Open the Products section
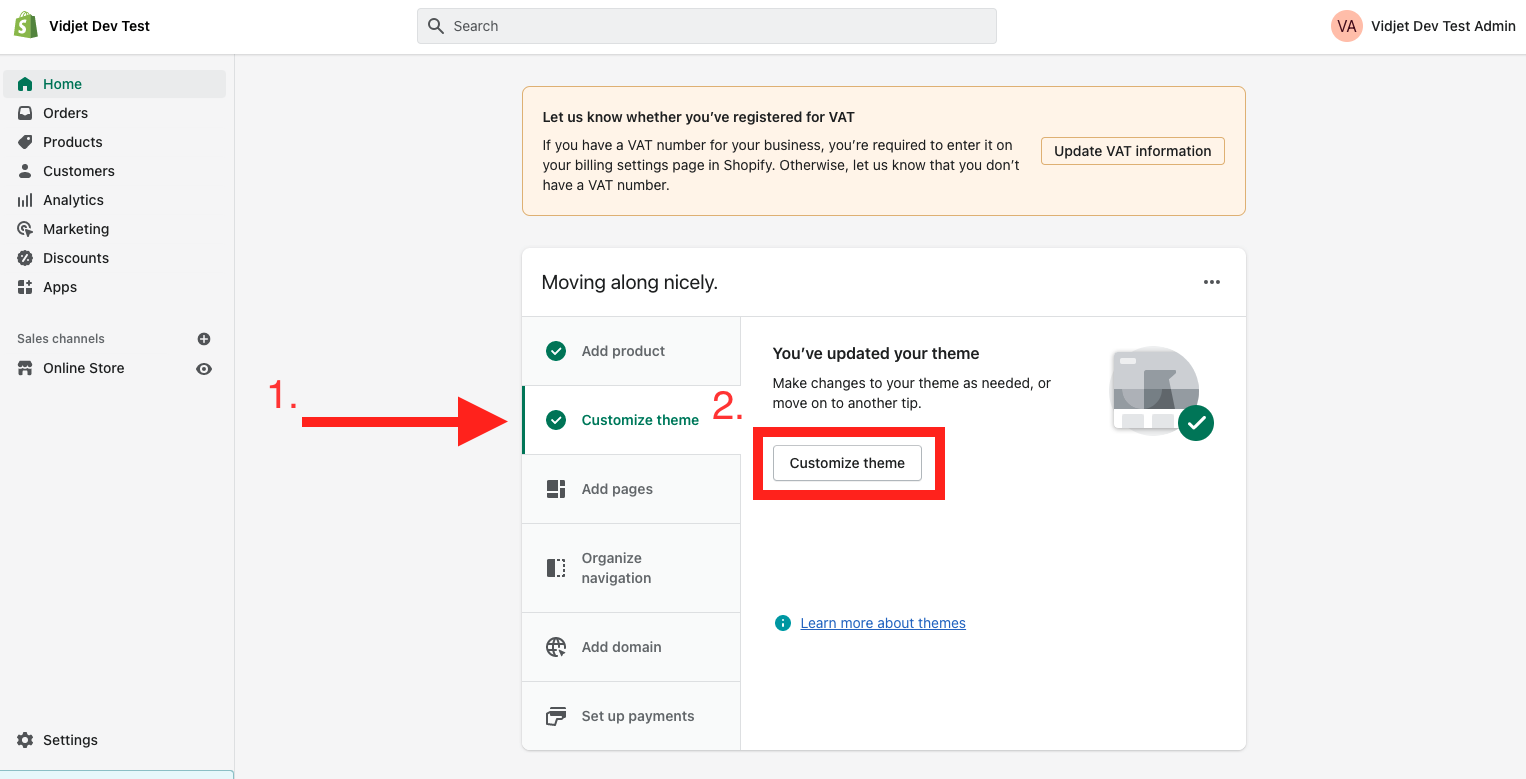1526x779 pixels. tap(115, 142)
